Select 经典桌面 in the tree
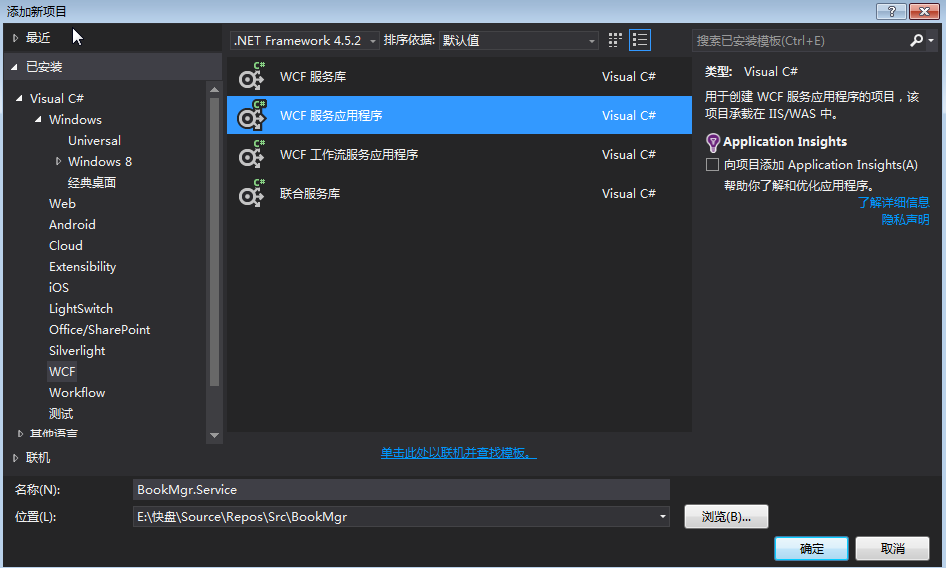 pyautogui.click(x=92, y=182)
